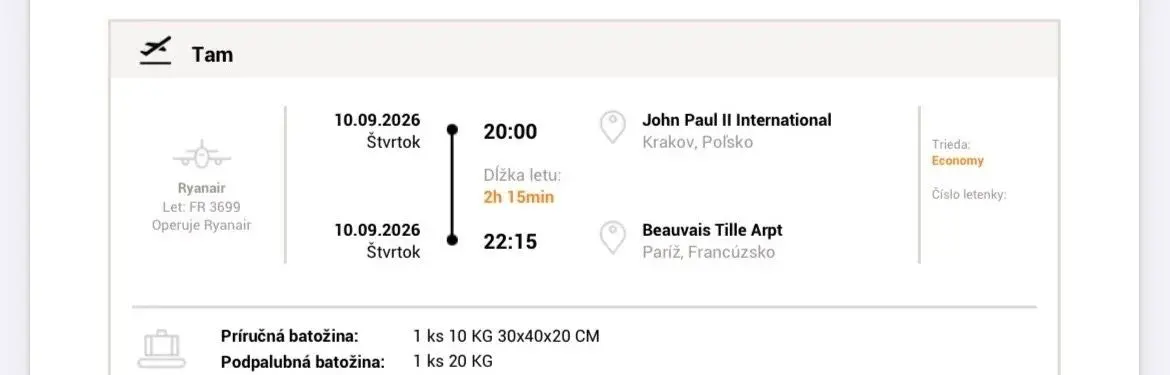Click the luggage suitcase icon
The width and height of the screenshot is (1170, 375).
click(x=162, y=347)
